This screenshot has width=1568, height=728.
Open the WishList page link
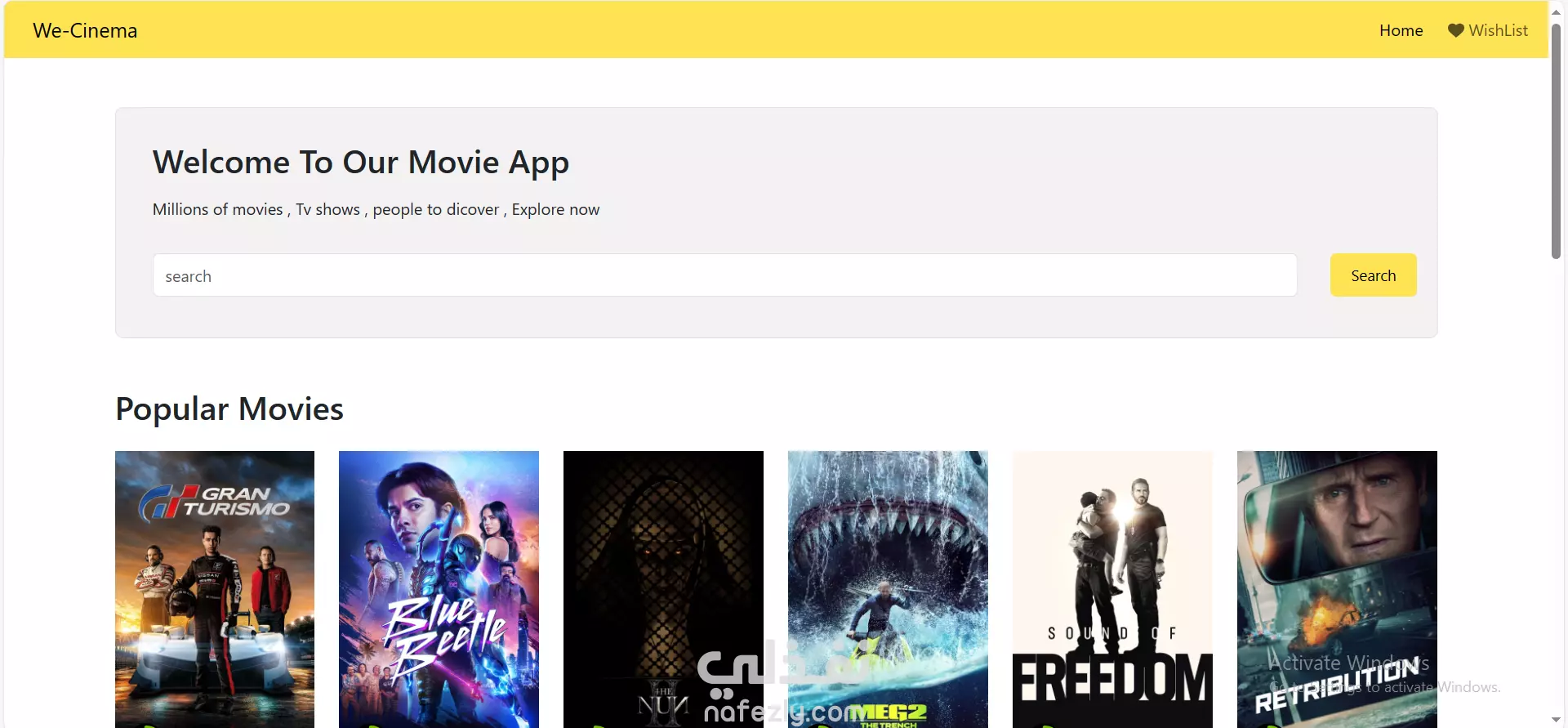(x=1487, y=30)
